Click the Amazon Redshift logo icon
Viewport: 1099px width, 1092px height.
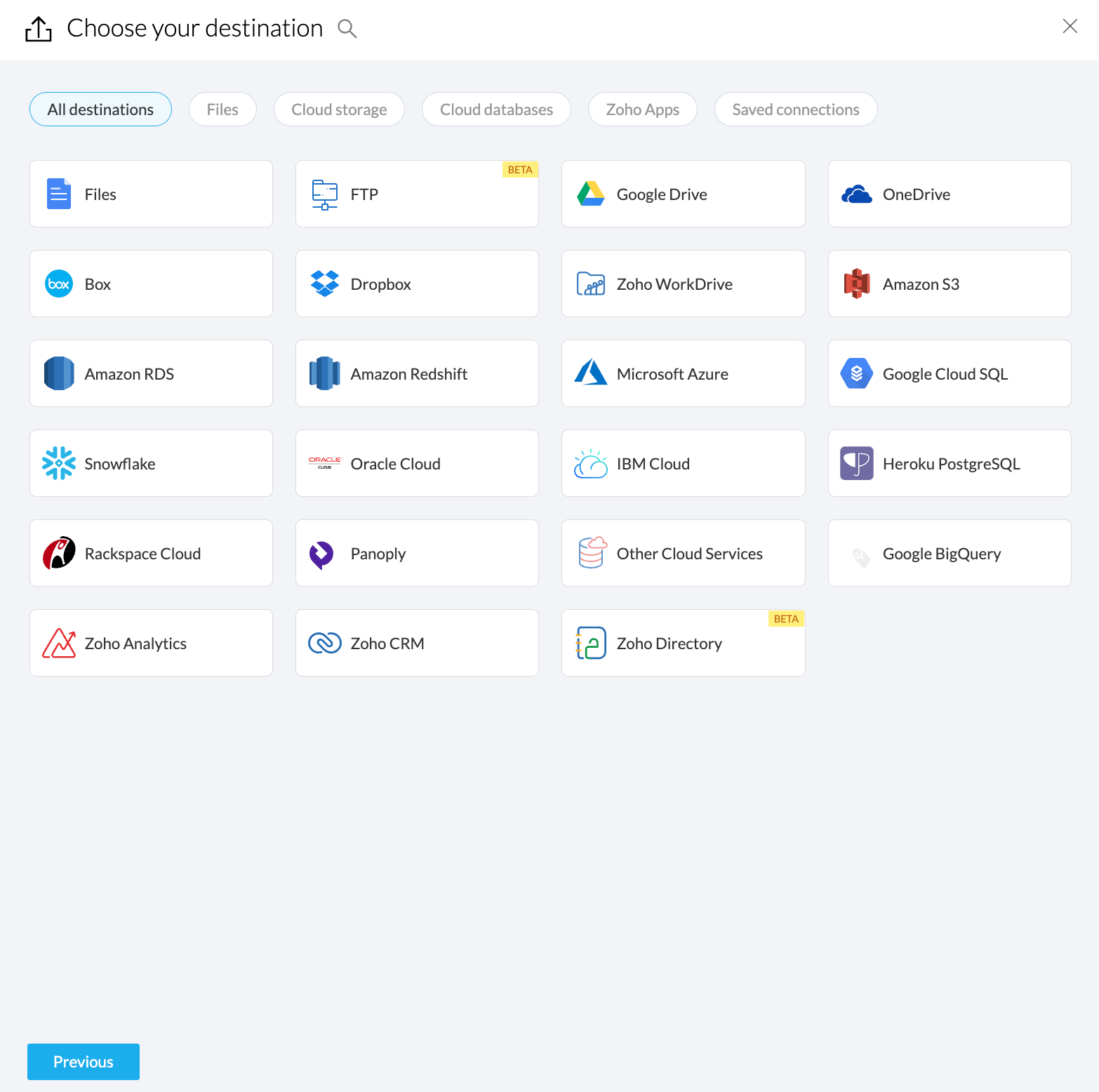325,373
